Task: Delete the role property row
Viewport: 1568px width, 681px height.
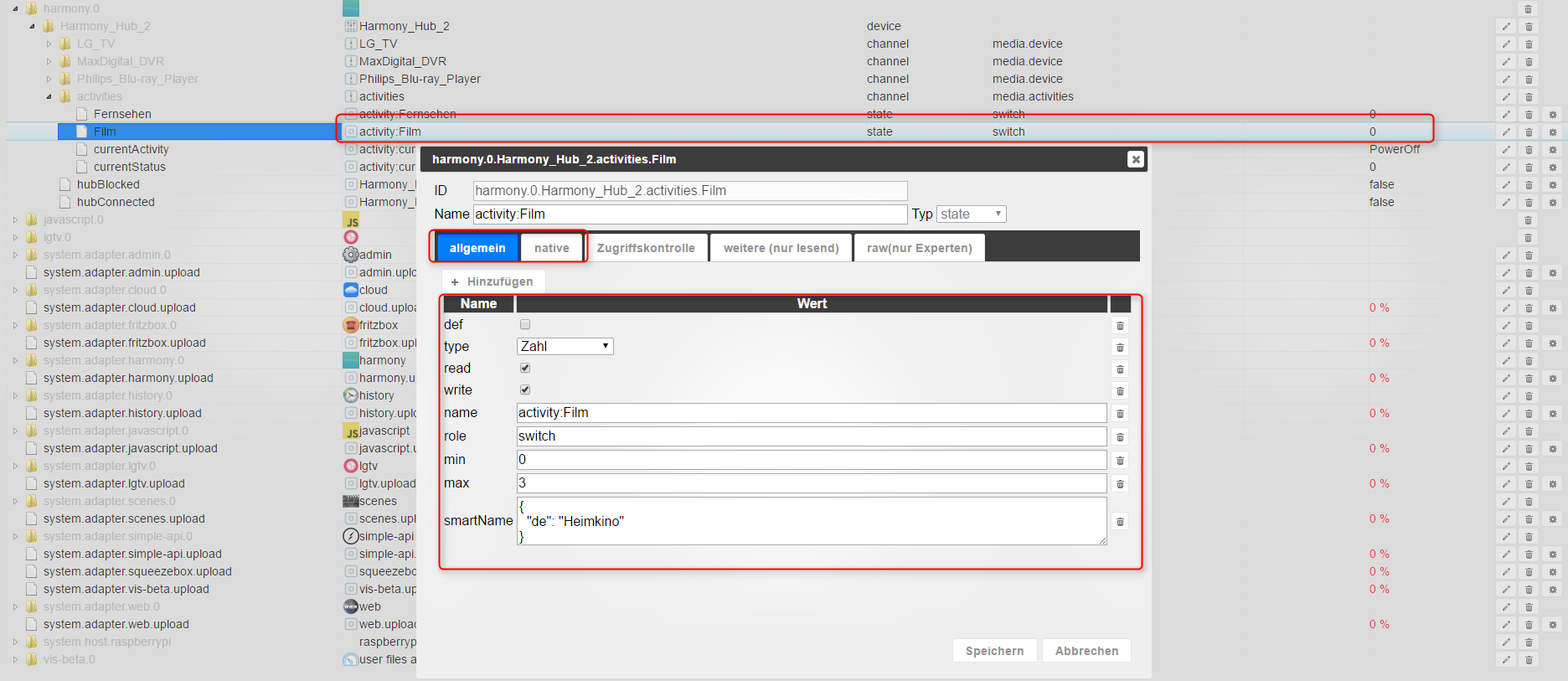Action: (1120, 436)
